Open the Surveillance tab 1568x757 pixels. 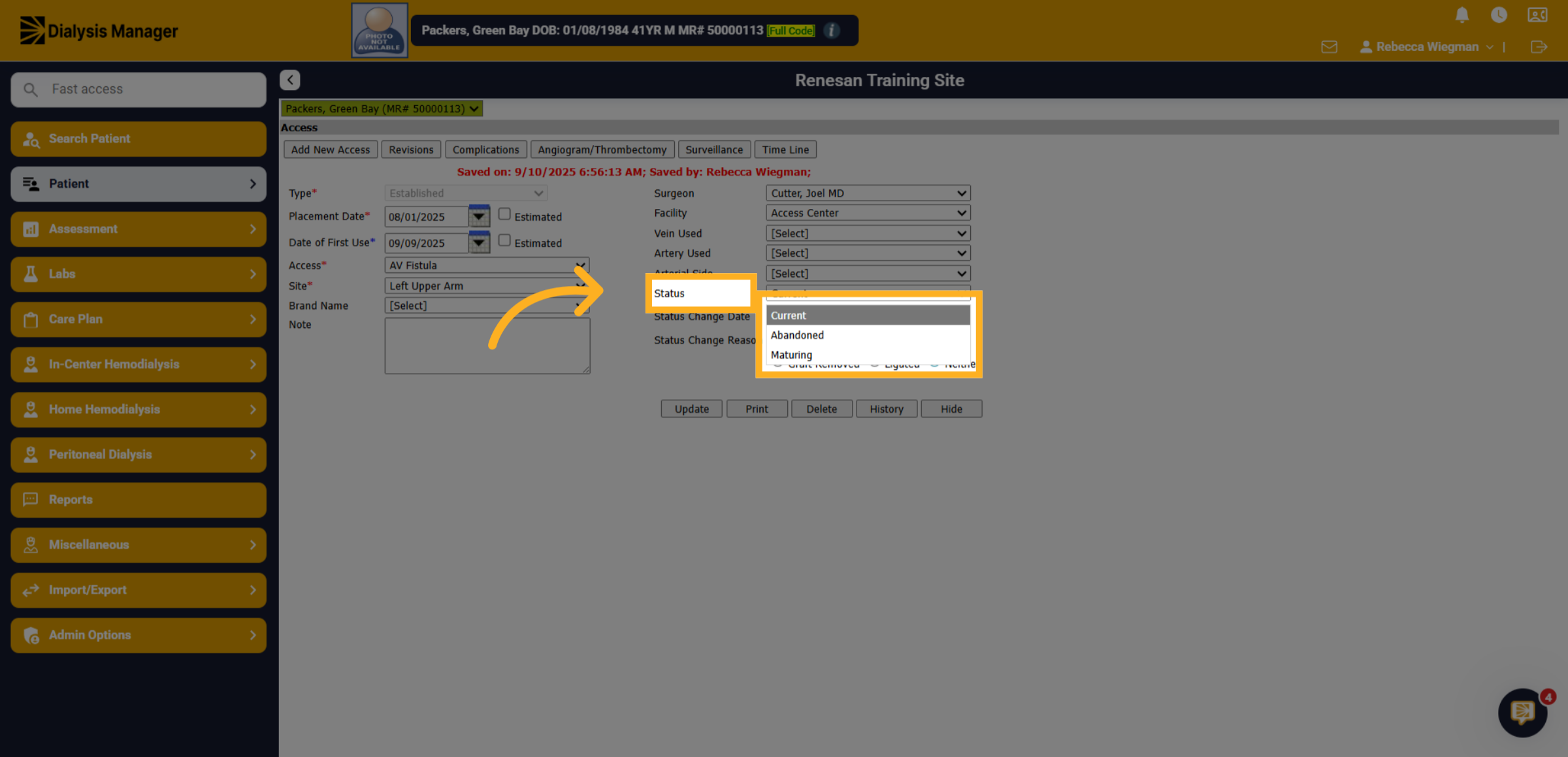click(x=714, y=150)
